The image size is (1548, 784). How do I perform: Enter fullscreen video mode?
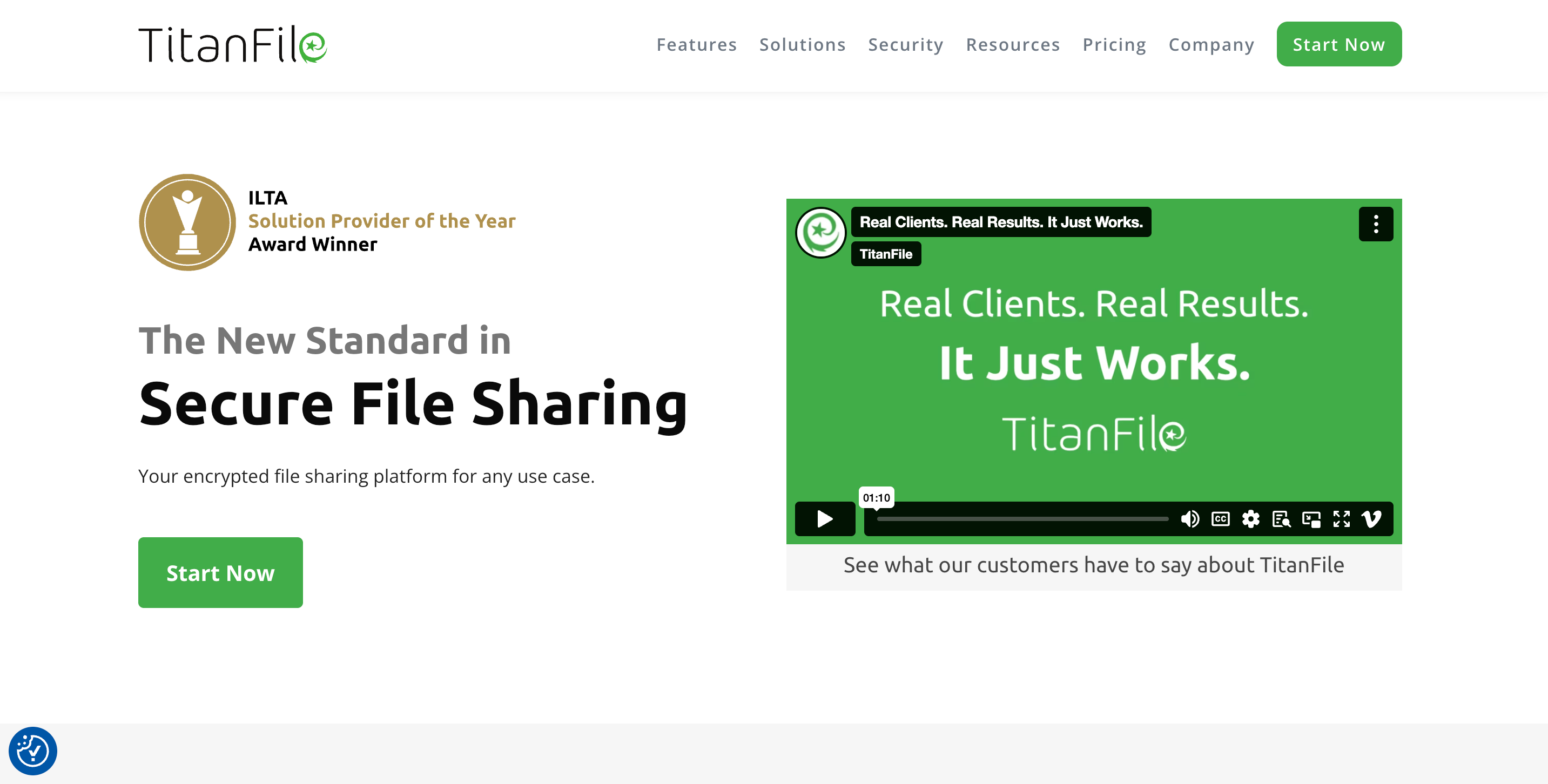click(1341, 518)
